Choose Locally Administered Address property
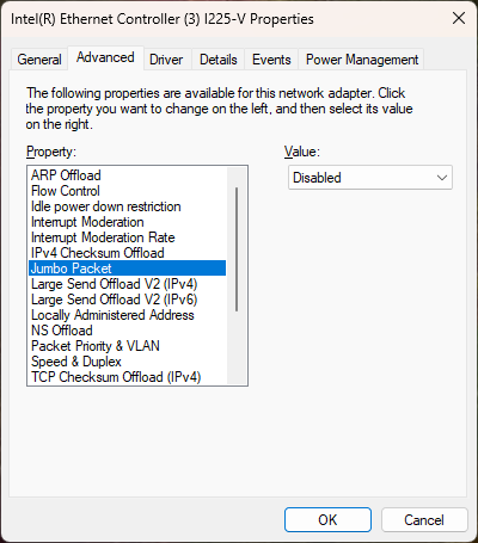 coord(127,315)
